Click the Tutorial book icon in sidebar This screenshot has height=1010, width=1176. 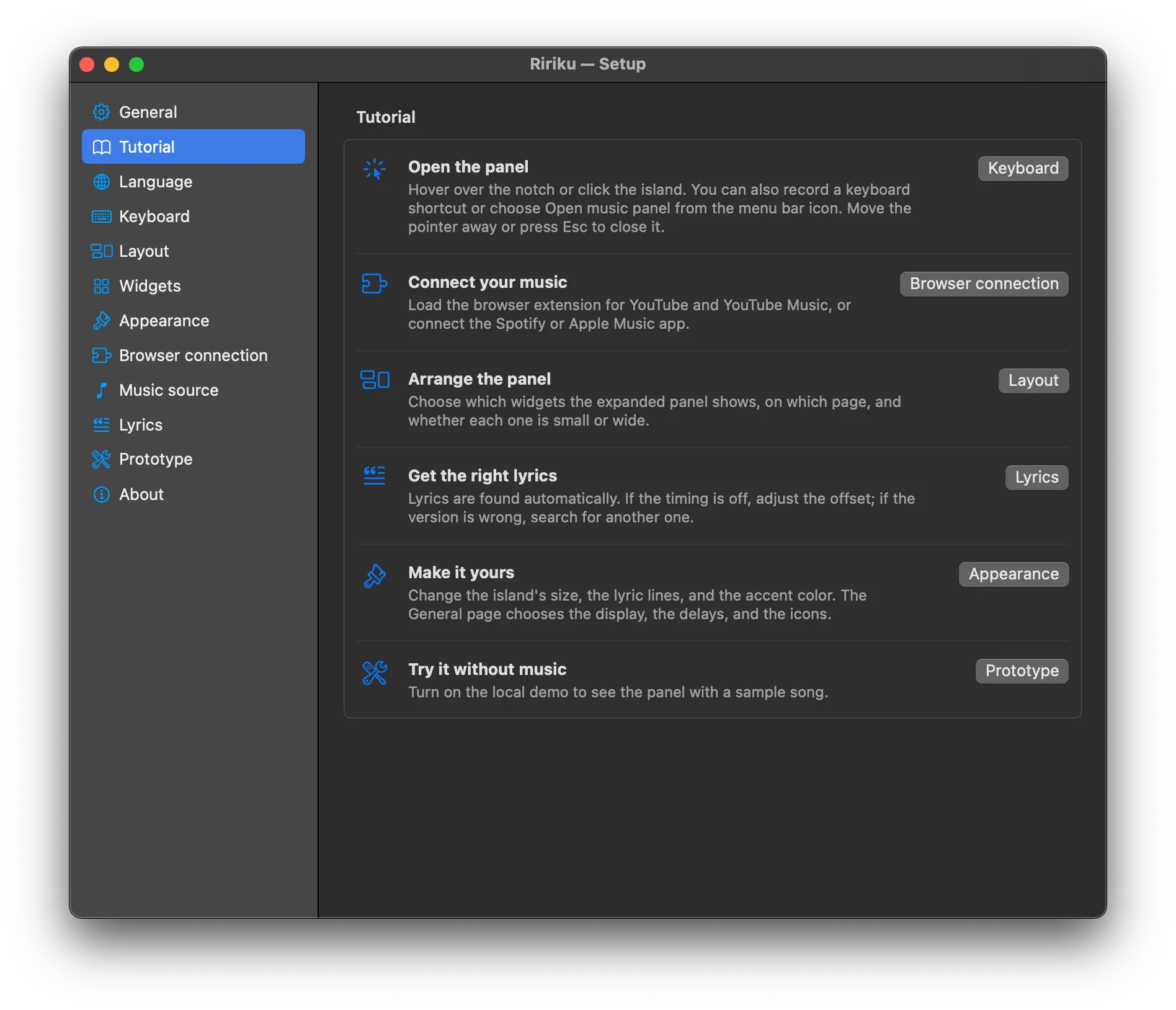click(101, 147)
